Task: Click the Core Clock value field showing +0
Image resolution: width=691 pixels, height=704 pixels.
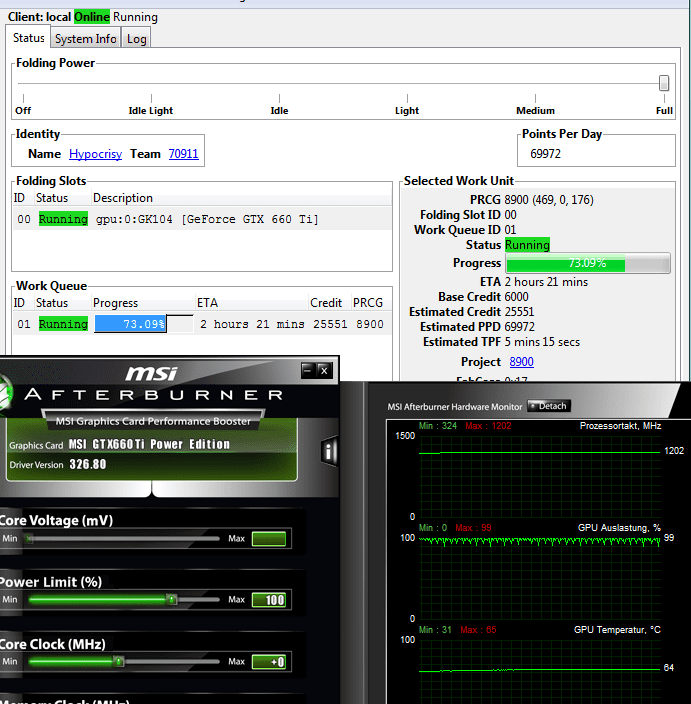Action: (268, 662)
